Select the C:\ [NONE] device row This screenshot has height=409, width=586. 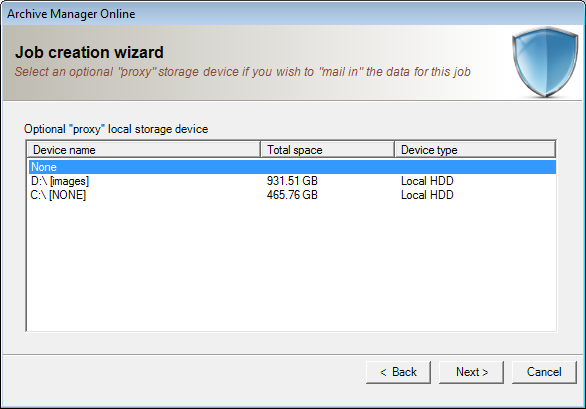292,195
